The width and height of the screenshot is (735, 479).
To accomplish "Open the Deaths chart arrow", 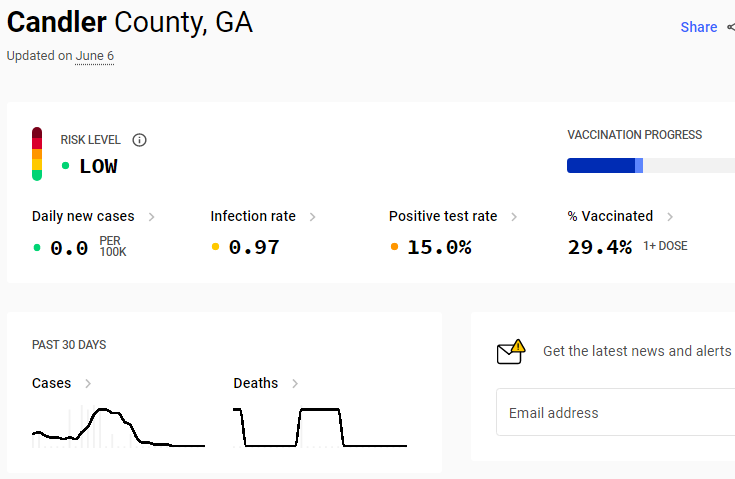I will pos(295,384).
